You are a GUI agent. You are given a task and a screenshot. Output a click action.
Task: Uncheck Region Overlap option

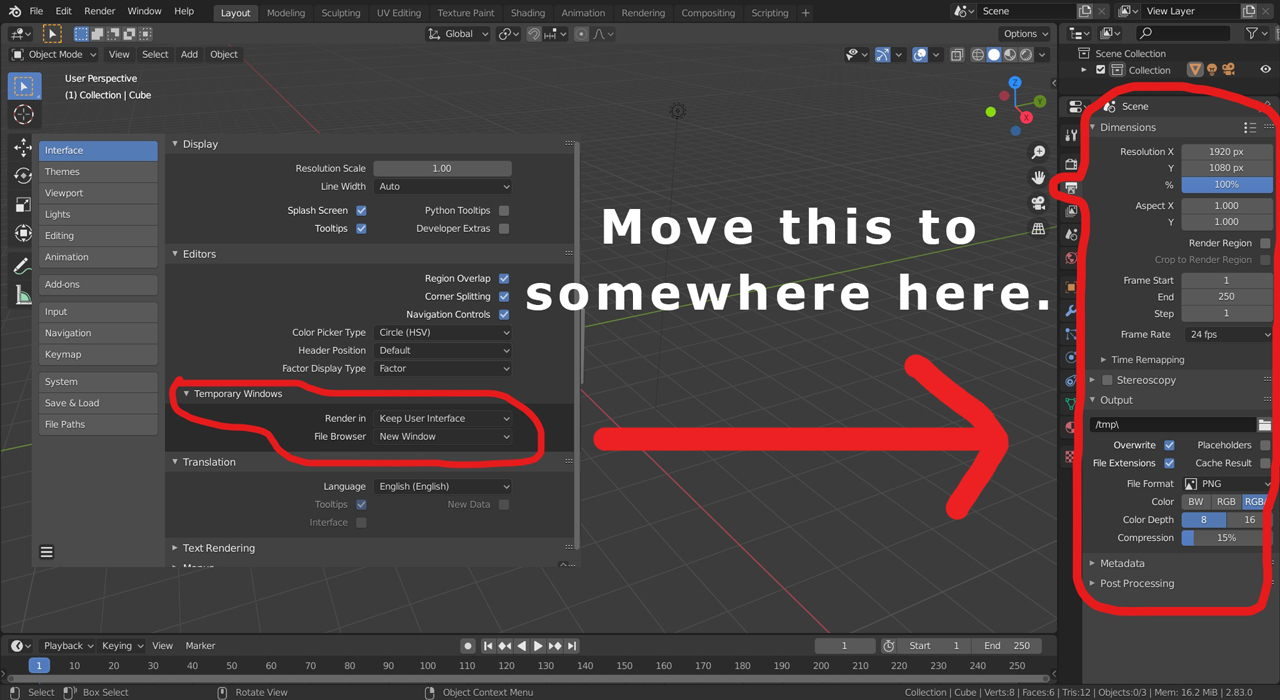coord(504,279)
